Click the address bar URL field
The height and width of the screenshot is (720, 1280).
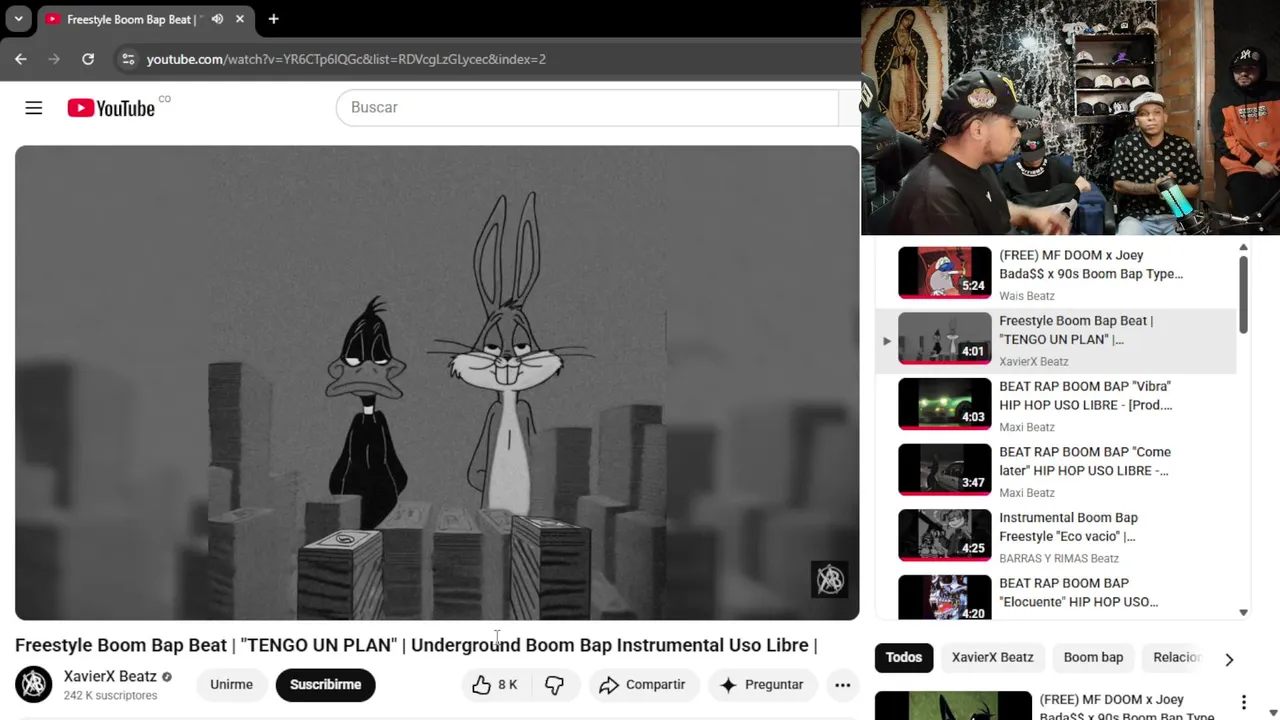(346, 59)
